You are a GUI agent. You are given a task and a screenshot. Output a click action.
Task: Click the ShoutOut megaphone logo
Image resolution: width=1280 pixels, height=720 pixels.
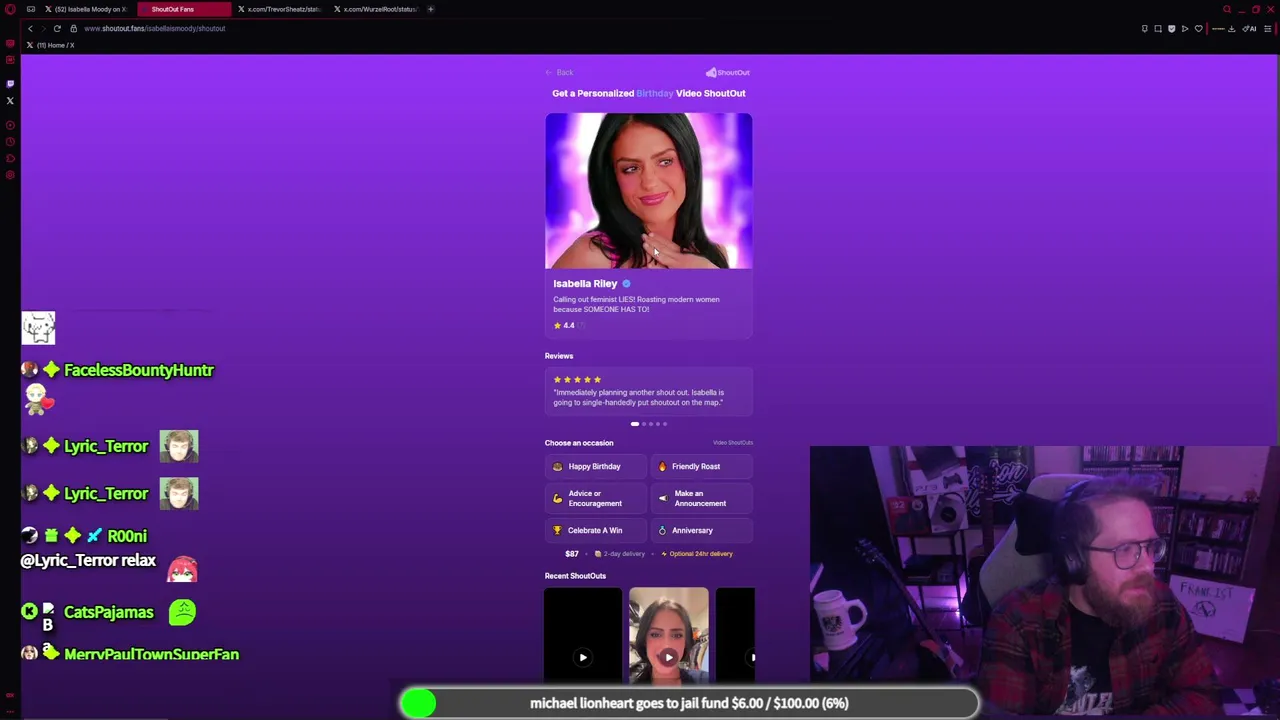pos(727,72)
